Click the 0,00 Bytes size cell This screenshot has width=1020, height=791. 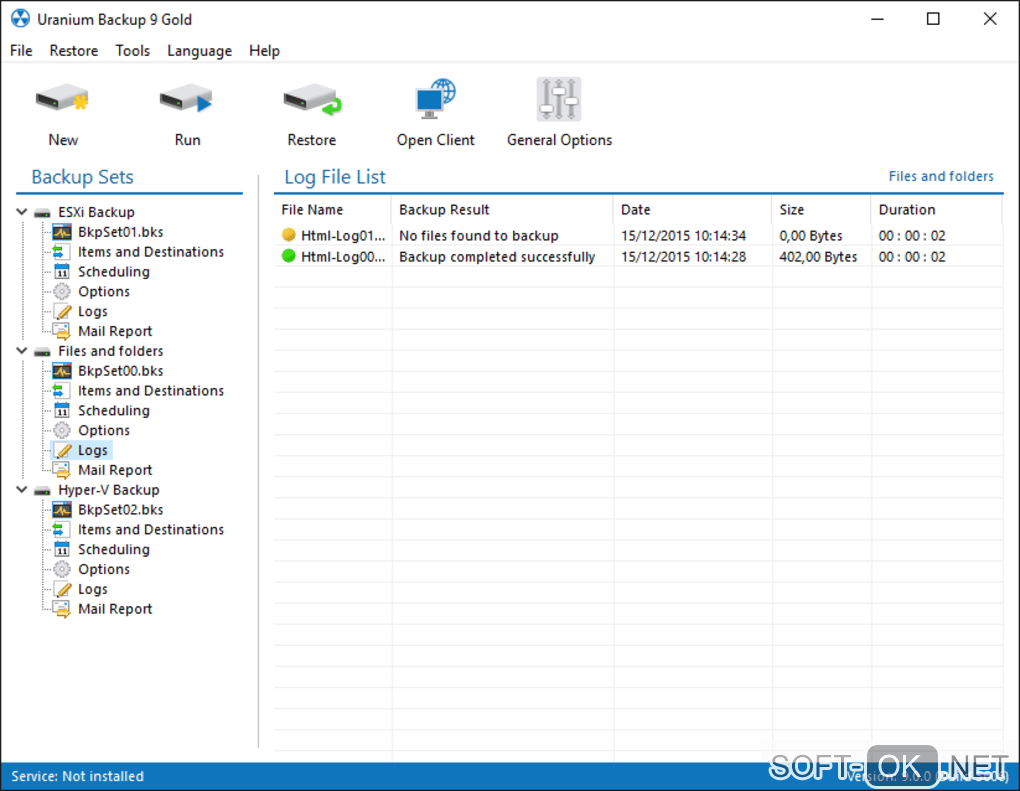[811, 235]
